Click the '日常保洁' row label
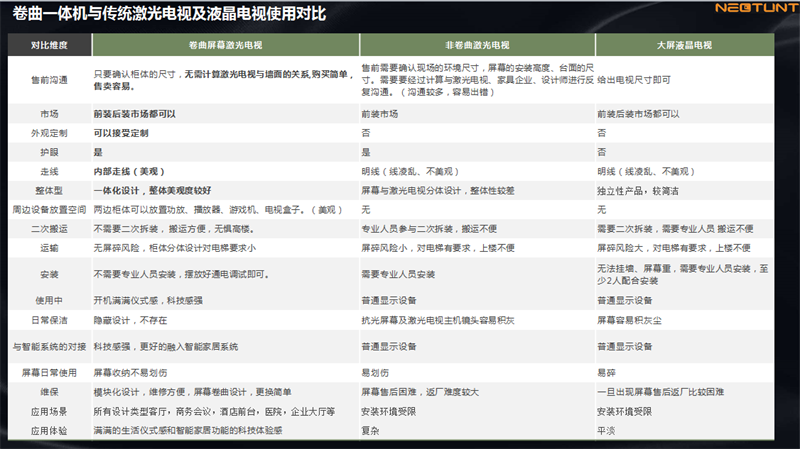The width and height of the screenshot is (800, 449). click(49, 320)
